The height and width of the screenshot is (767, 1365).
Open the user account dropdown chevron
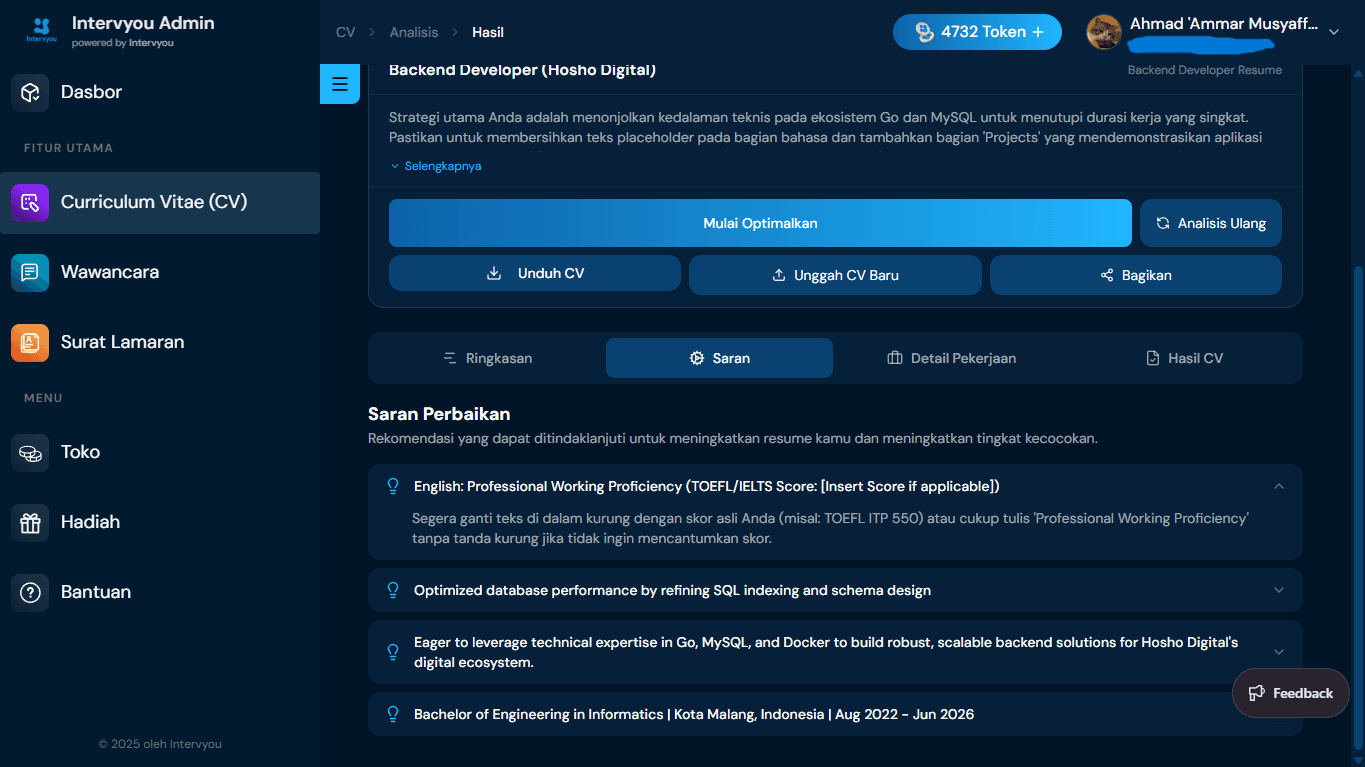tap(1333, 32)
